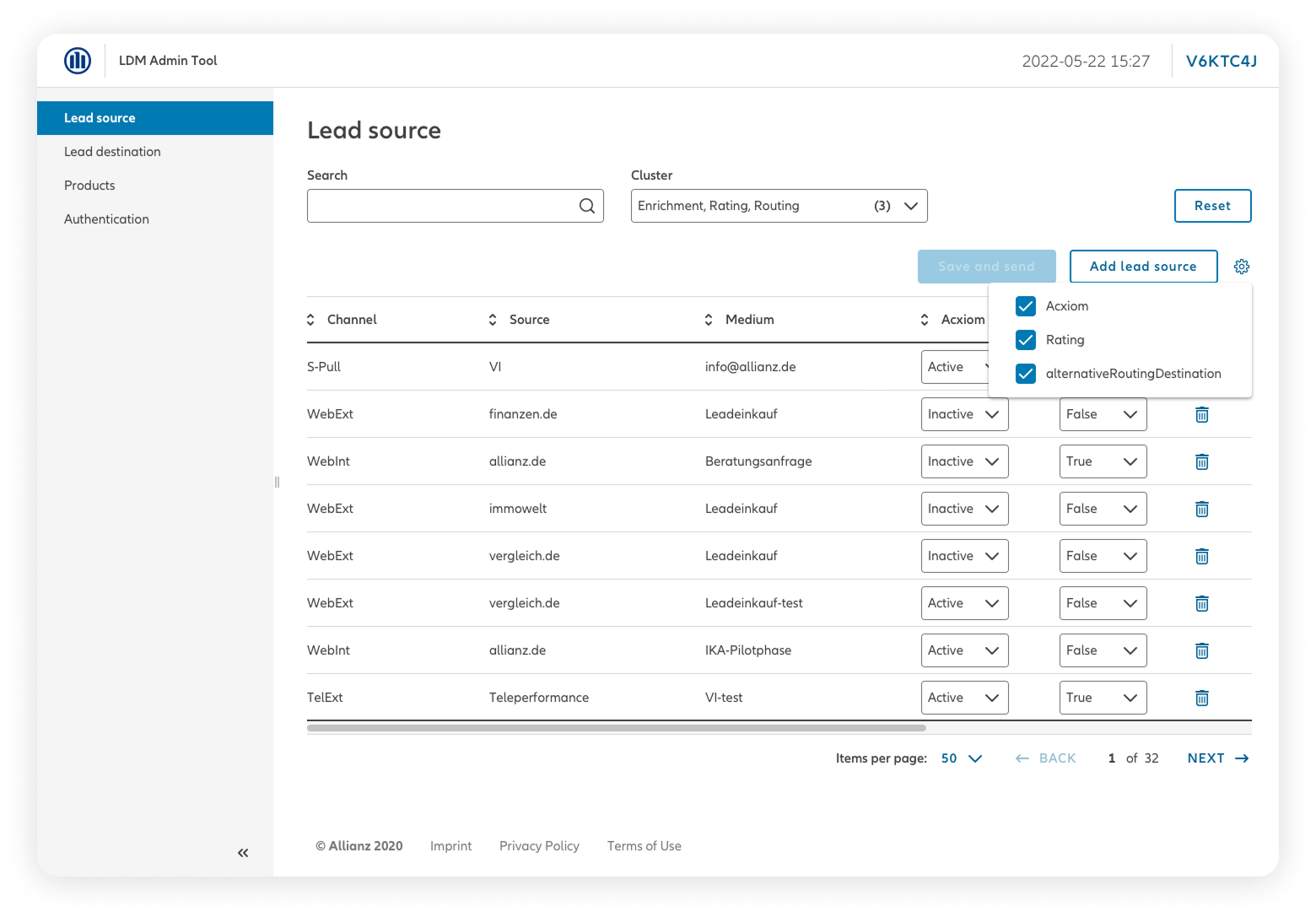Open the Cluster dropdown
Viewport: 1316px width, 917px height.
point(779,206)
